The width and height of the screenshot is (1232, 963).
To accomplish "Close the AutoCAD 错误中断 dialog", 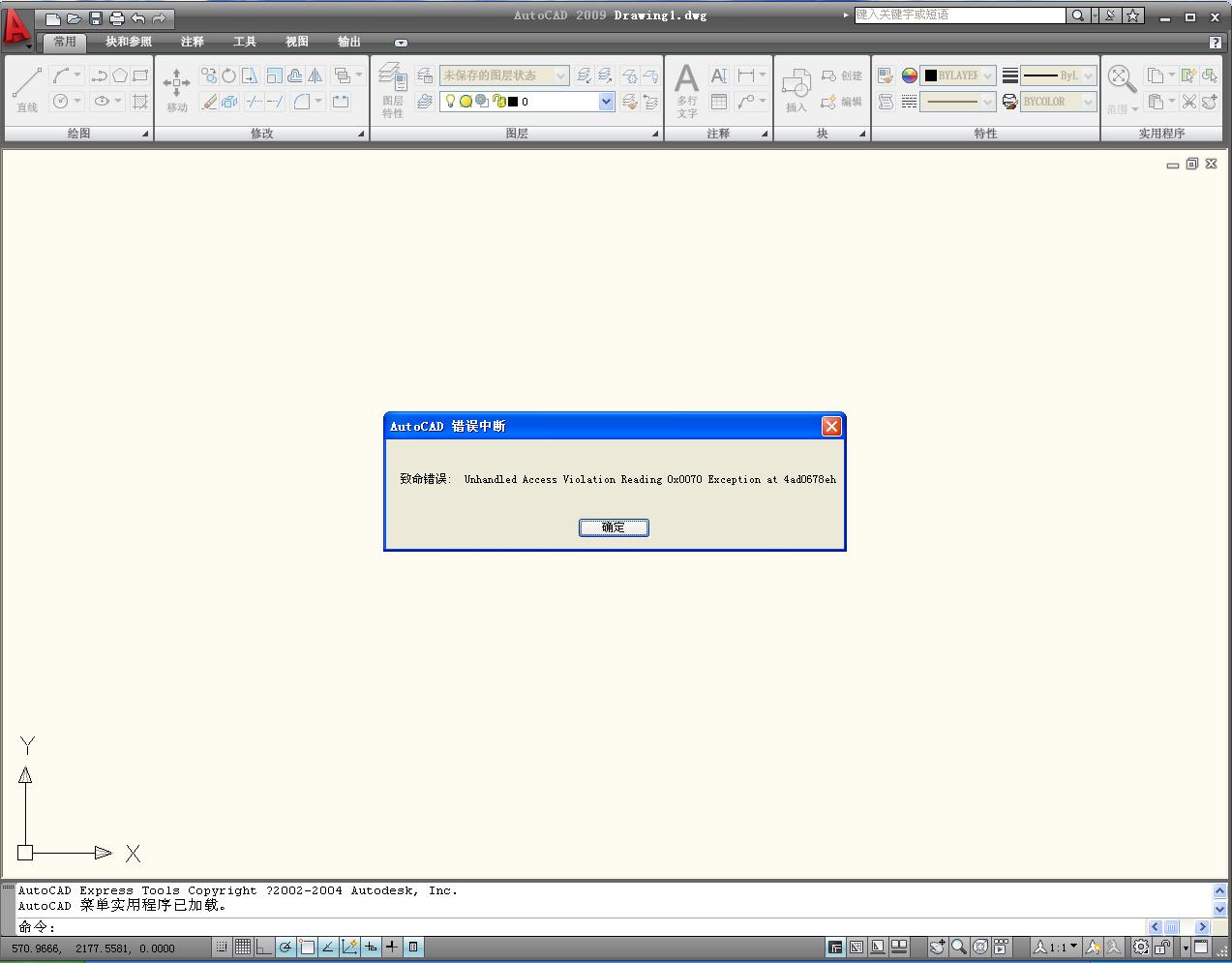I will 831,426.
